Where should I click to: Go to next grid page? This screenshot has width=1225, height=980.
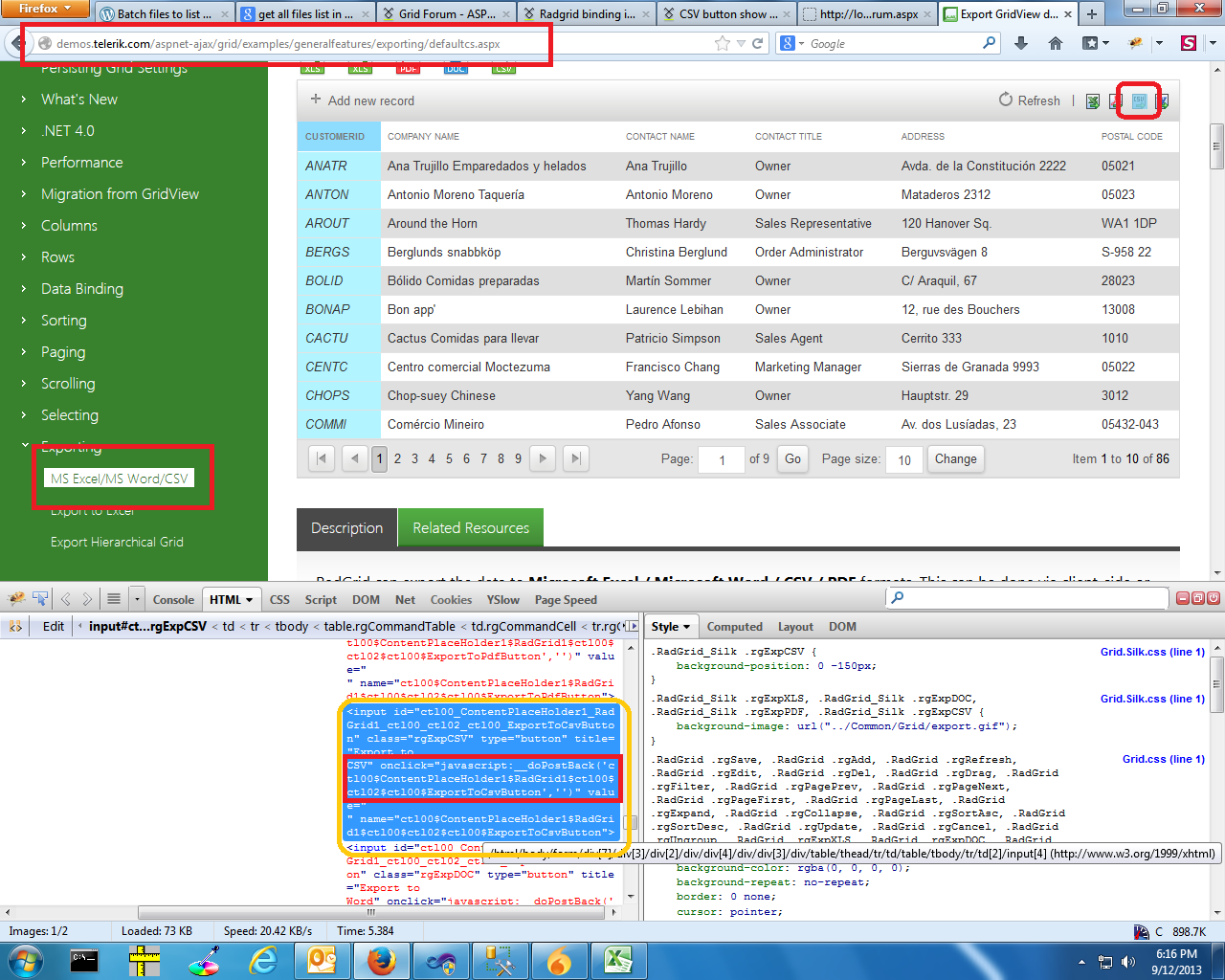tap(543, 459)
